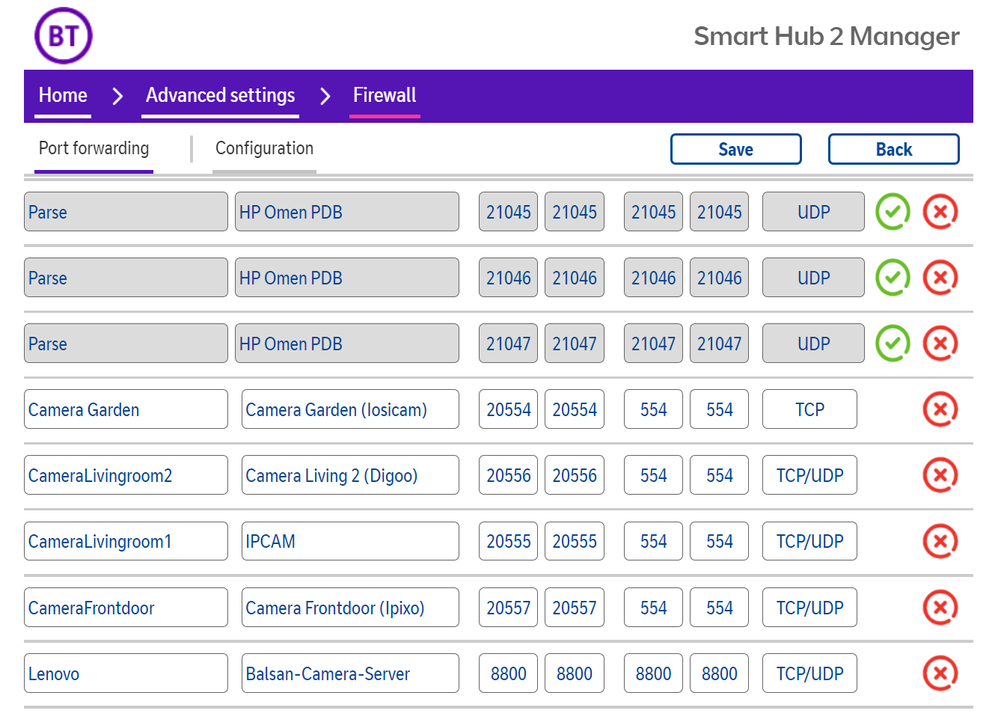The width and height of the screenshot is (998, 711).
Task: Select the Port forwarding tab
Action: point(93,148)
